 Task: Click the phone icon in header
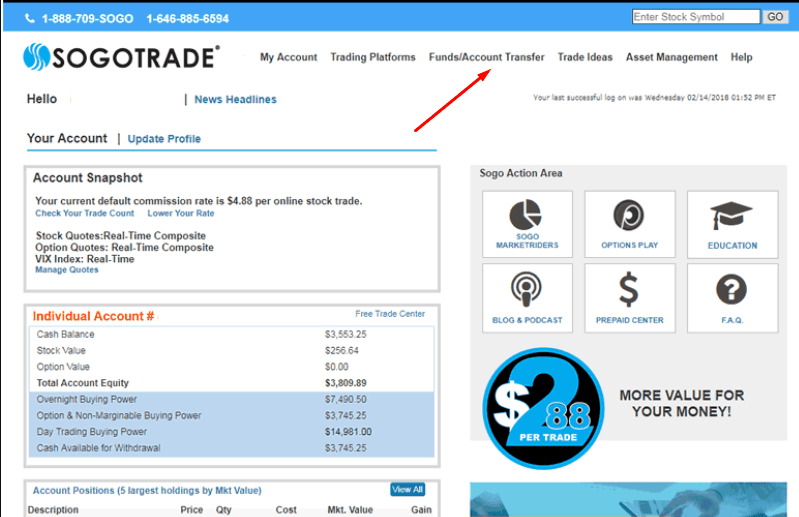pyautogui.click(x=30, y=18)
